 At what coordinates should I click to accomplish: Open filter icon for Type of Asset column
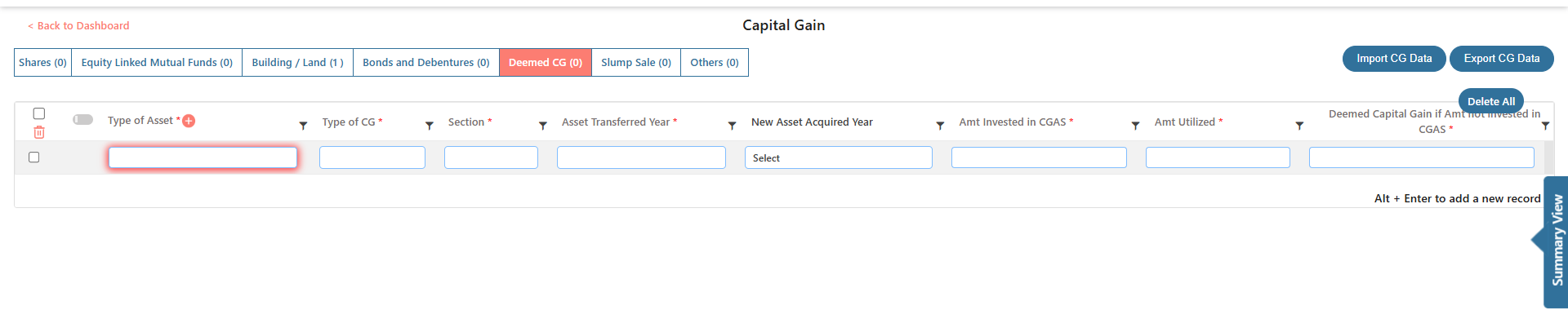303,126
